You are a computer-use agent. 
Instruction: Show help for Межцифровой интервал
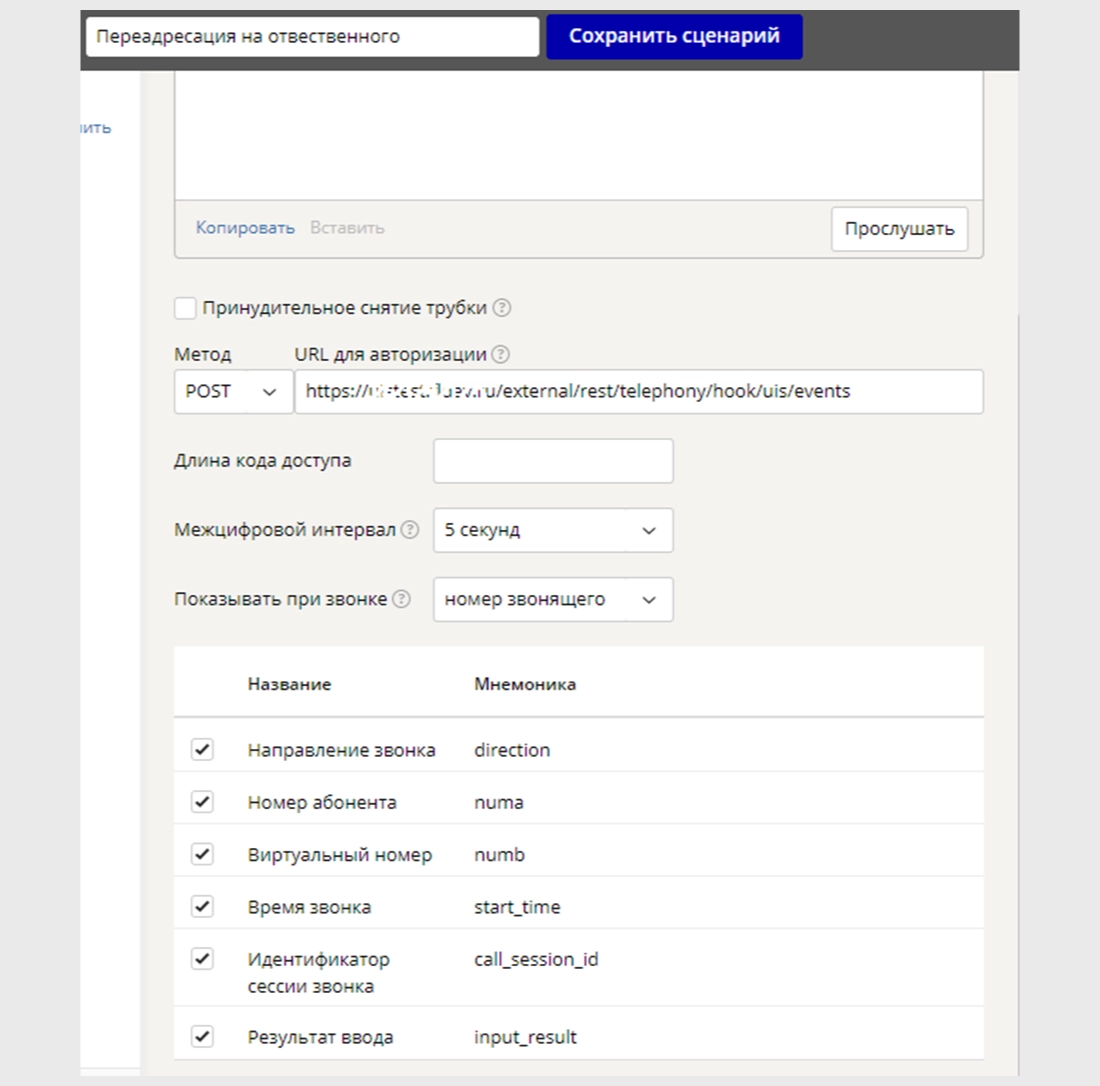tap(410, 530)
